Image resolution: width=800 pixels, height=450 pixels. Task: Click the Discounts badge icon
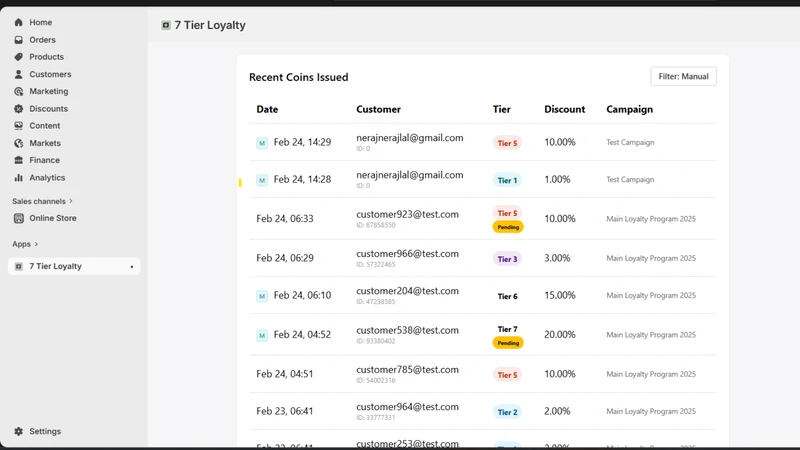point(19,109)
